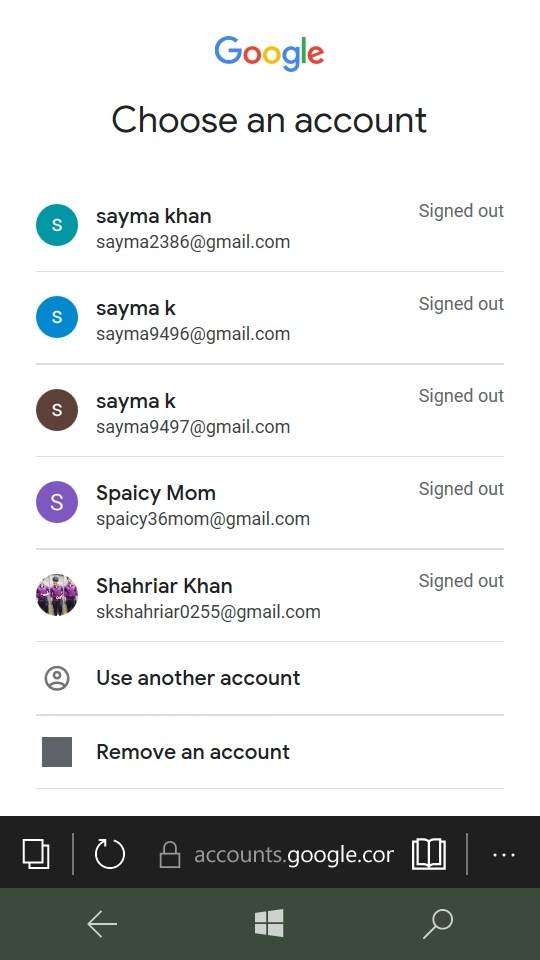Open the browser tabs icon
The image size is (540, 960).
click(36, 853)
